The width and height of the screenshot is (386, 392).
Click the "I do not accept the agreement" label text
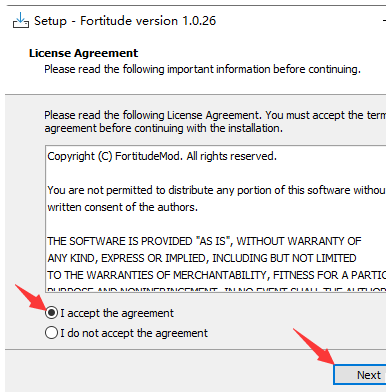pos(134,333)
